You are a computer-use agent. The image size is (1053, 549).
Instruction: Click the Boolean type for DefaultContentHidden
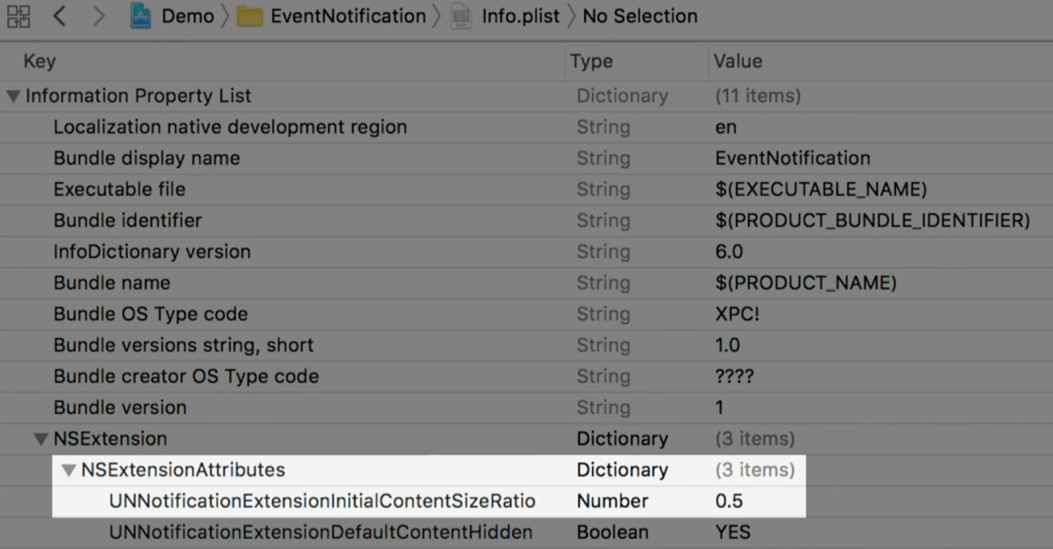(x=612, y=532)
